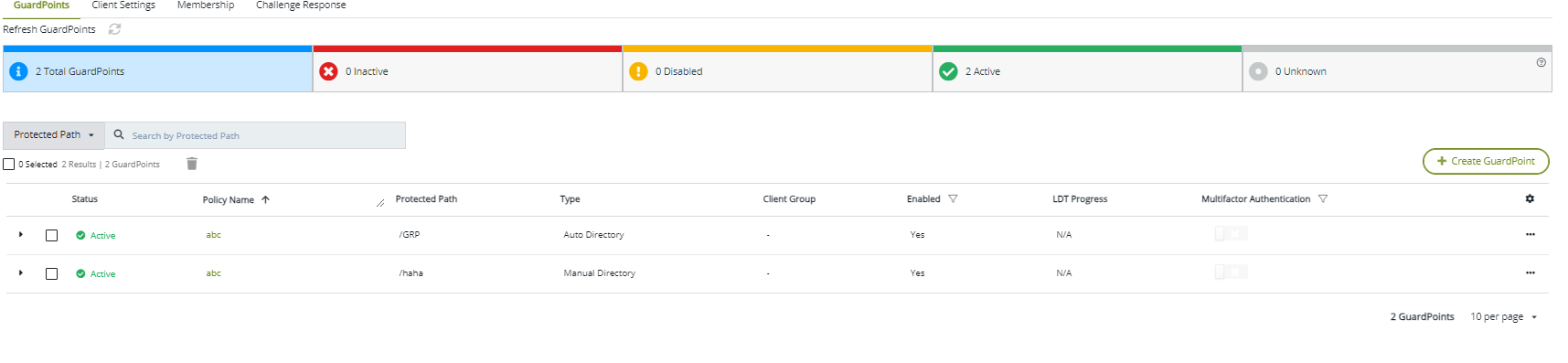
Task: Filter by Multifactor Authentication funnel icon
Action: (1322, 198)
